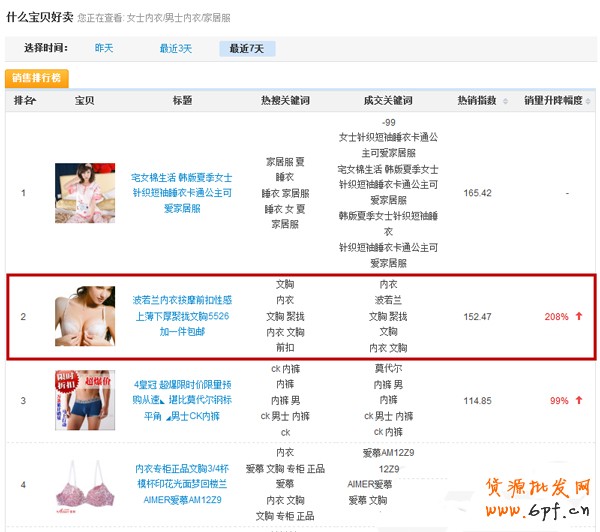Select the 最近7天 time range
This screenshot has width=600, height=532.
246,48
